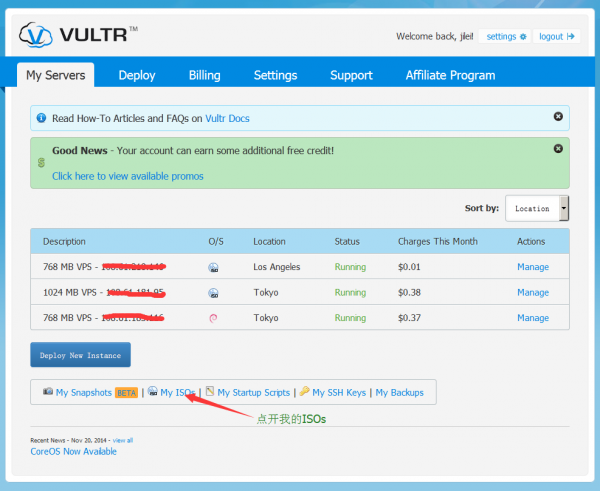
Task: Open the Sort by Location dropdown
Action: (x=537, y=209)
